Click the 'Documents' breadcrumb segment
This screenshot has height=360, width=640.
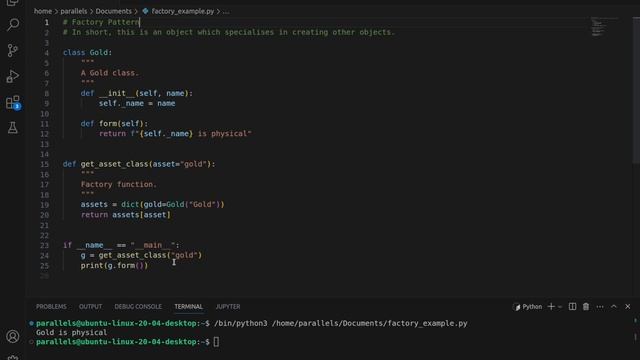[x=113, y=11]
